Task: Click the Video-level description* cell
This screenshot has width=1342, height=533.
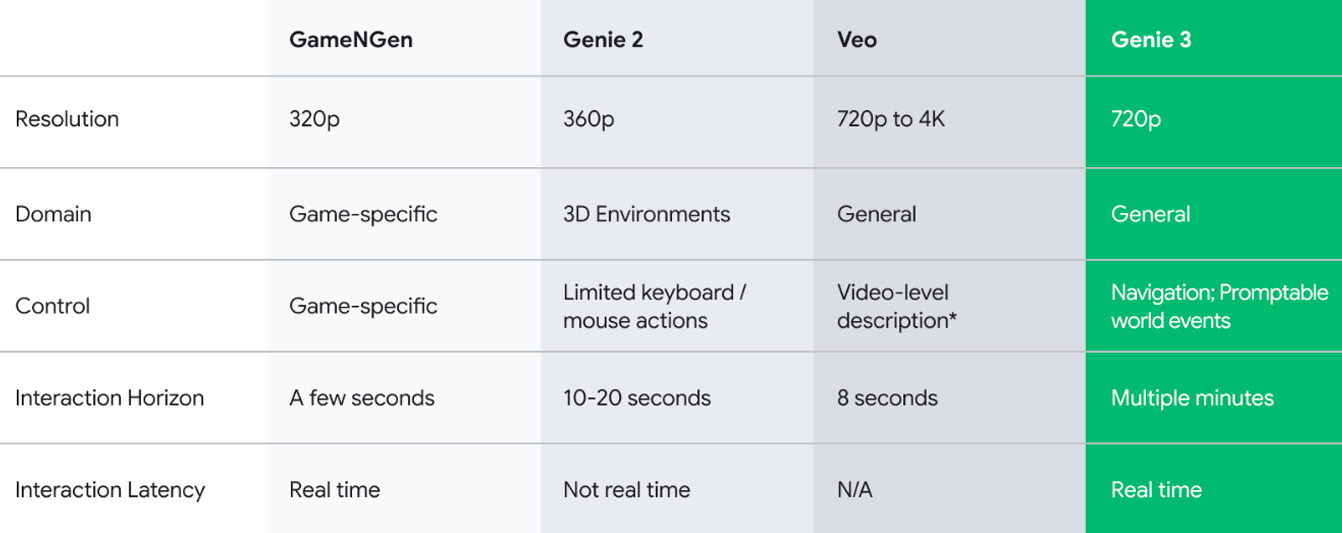Action: coord(893,306)
